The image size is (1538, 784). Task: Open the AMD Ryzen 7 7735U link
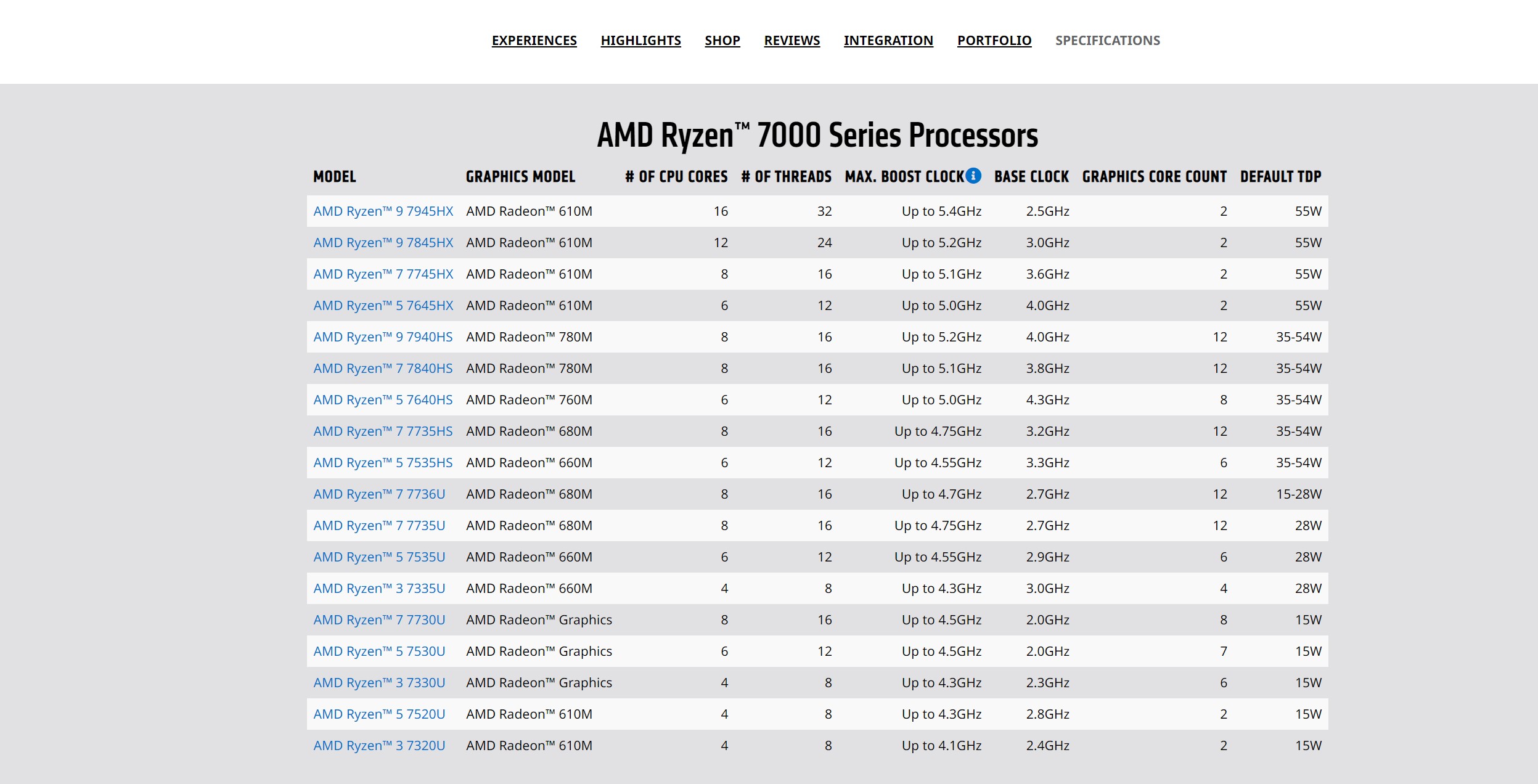[x=379, y=526]
